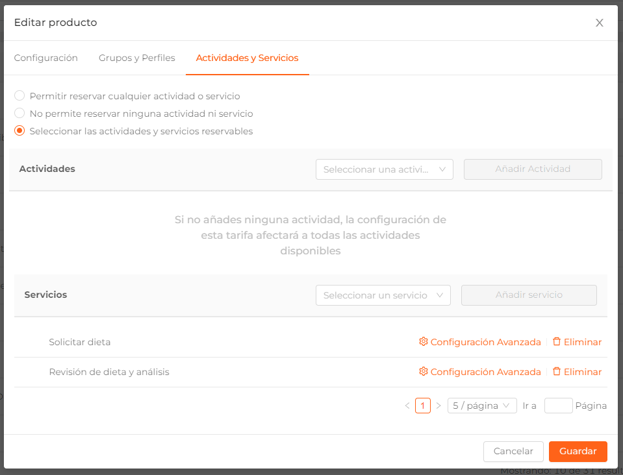Close the Editar producto dialog
This screenshot has width=623, height=475.
tap(599, 23)
